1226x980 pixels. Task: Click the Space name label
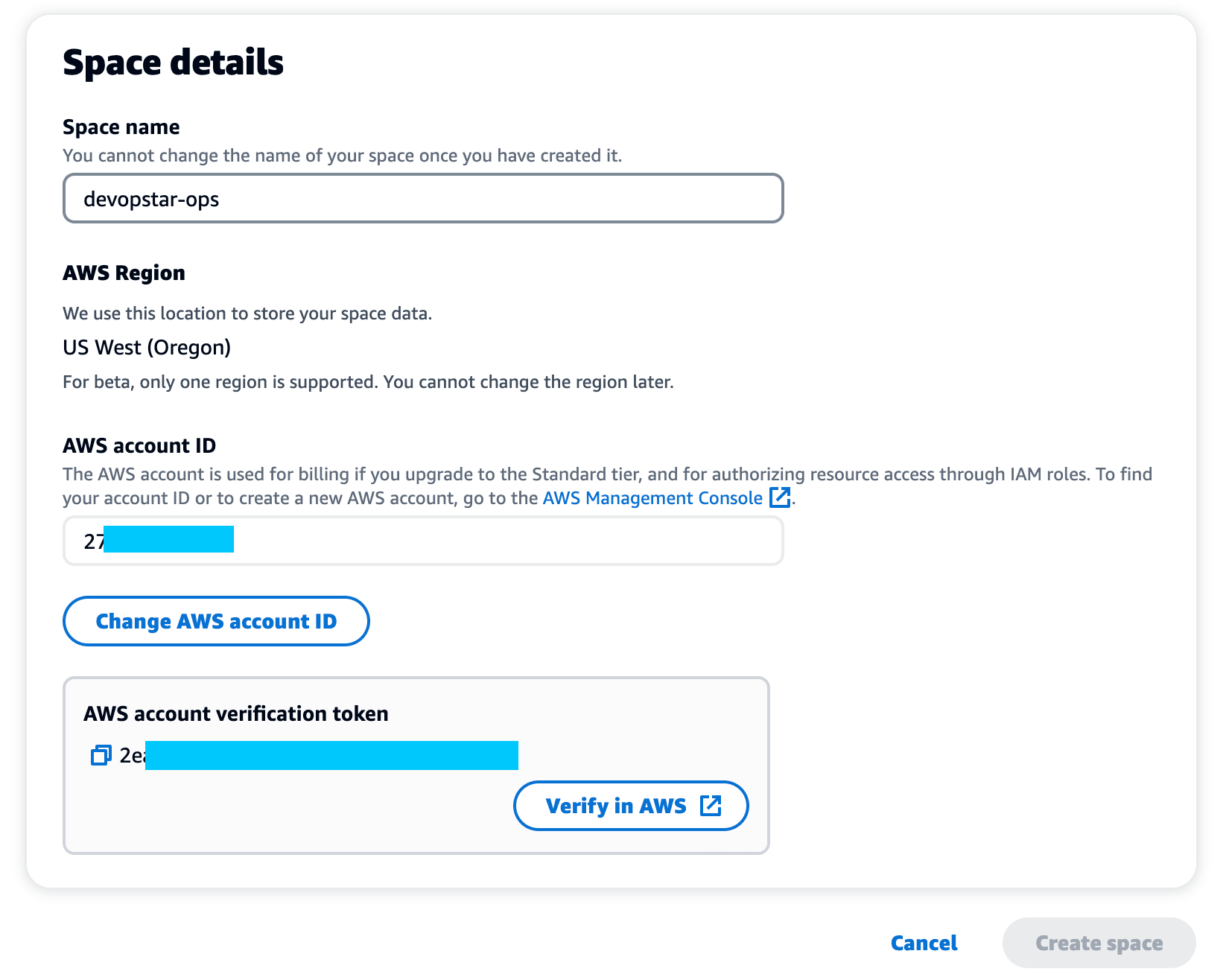pyautogui.click(x=121, y=127)
